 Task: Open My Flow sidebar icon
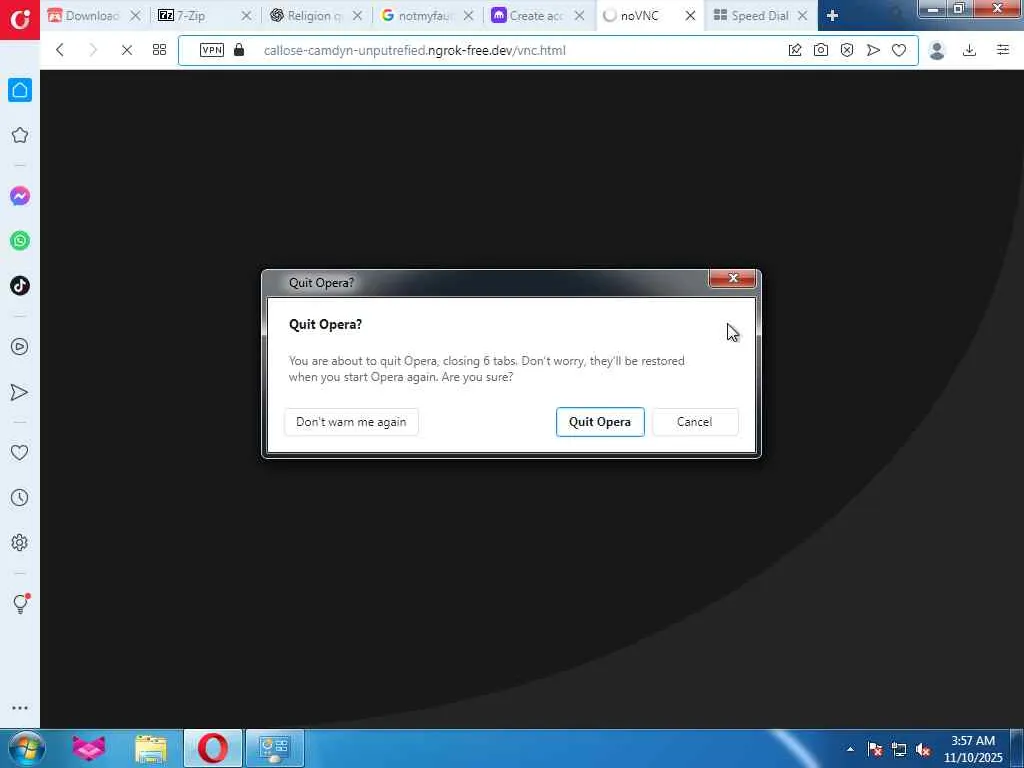20,392
